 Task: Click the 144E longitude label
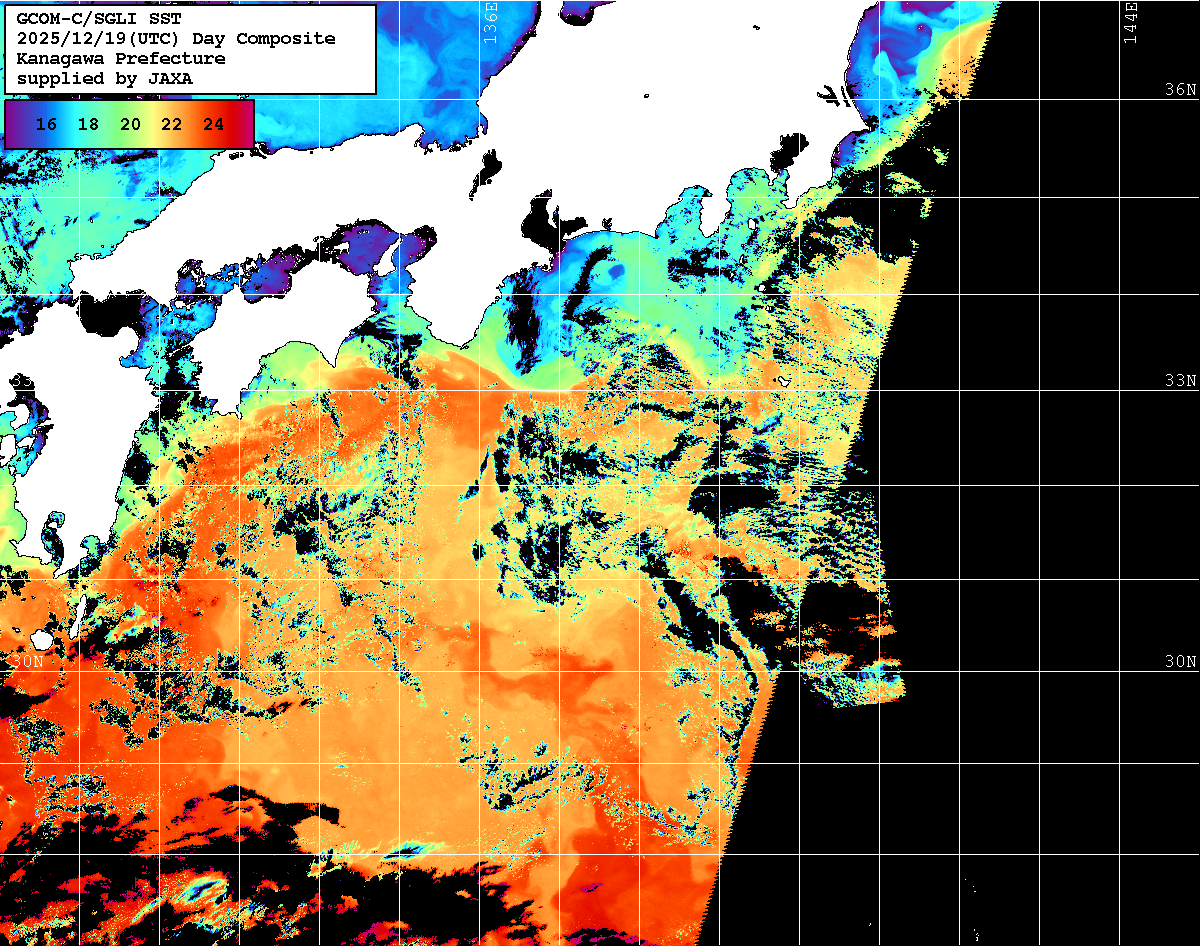[1130, 20]
